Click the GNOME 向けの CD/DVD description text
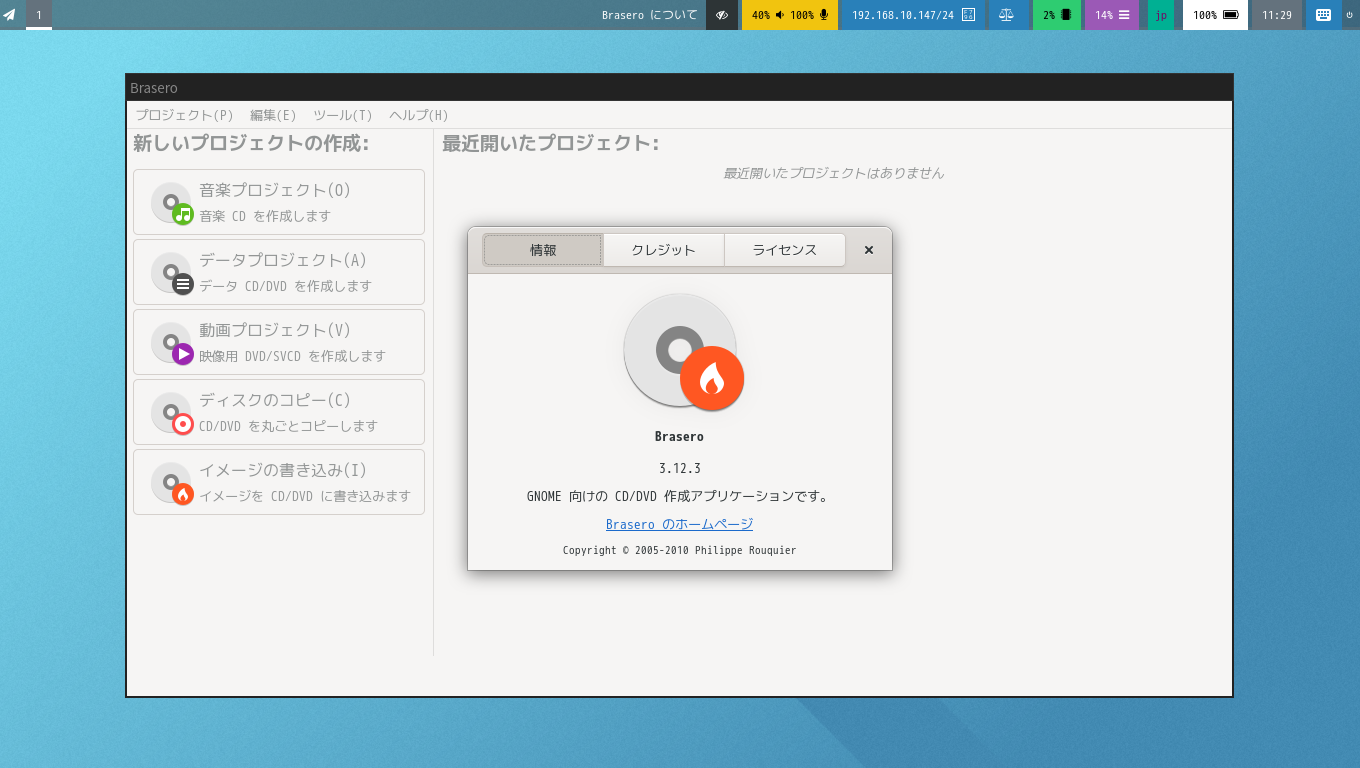This screenshot has width=1360, height=768. click(x=679, y=496)
